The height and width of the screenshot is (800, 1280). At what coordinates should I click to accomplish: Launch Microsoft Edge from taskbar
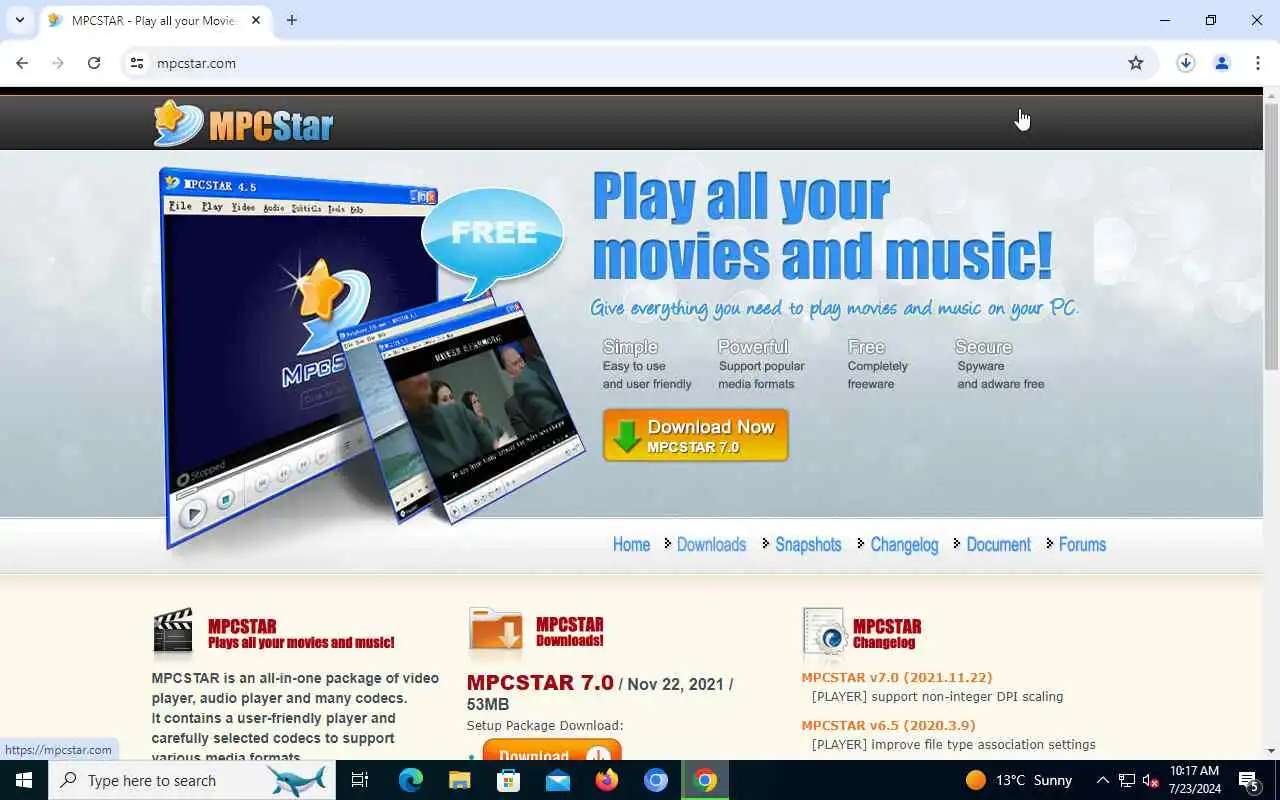(x=411, y=780)
